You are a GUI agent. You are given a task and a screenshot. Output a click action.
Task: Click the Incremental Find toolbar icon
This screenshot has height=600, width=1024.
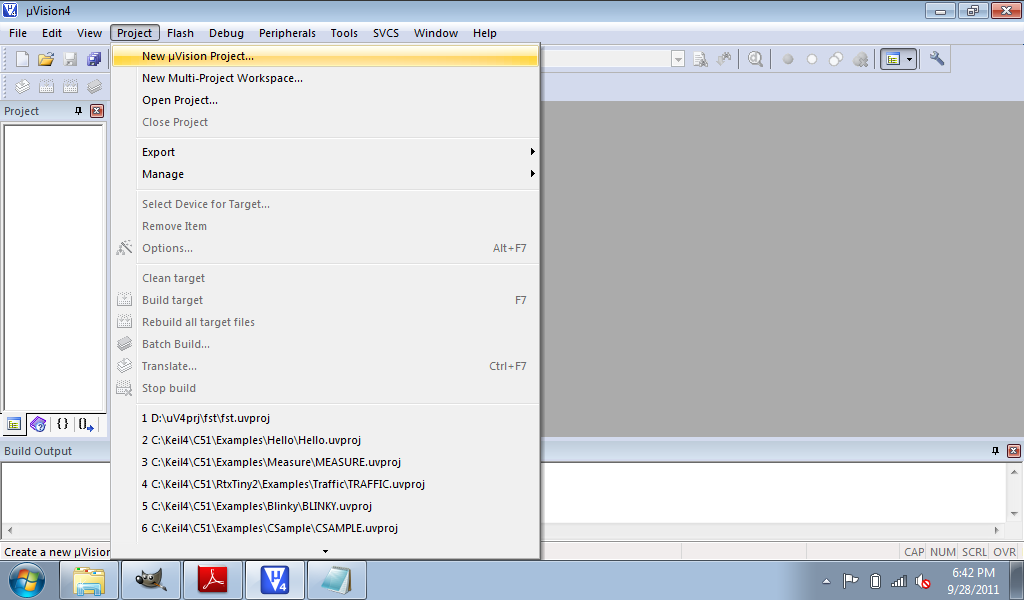click(x=724, y=59)
